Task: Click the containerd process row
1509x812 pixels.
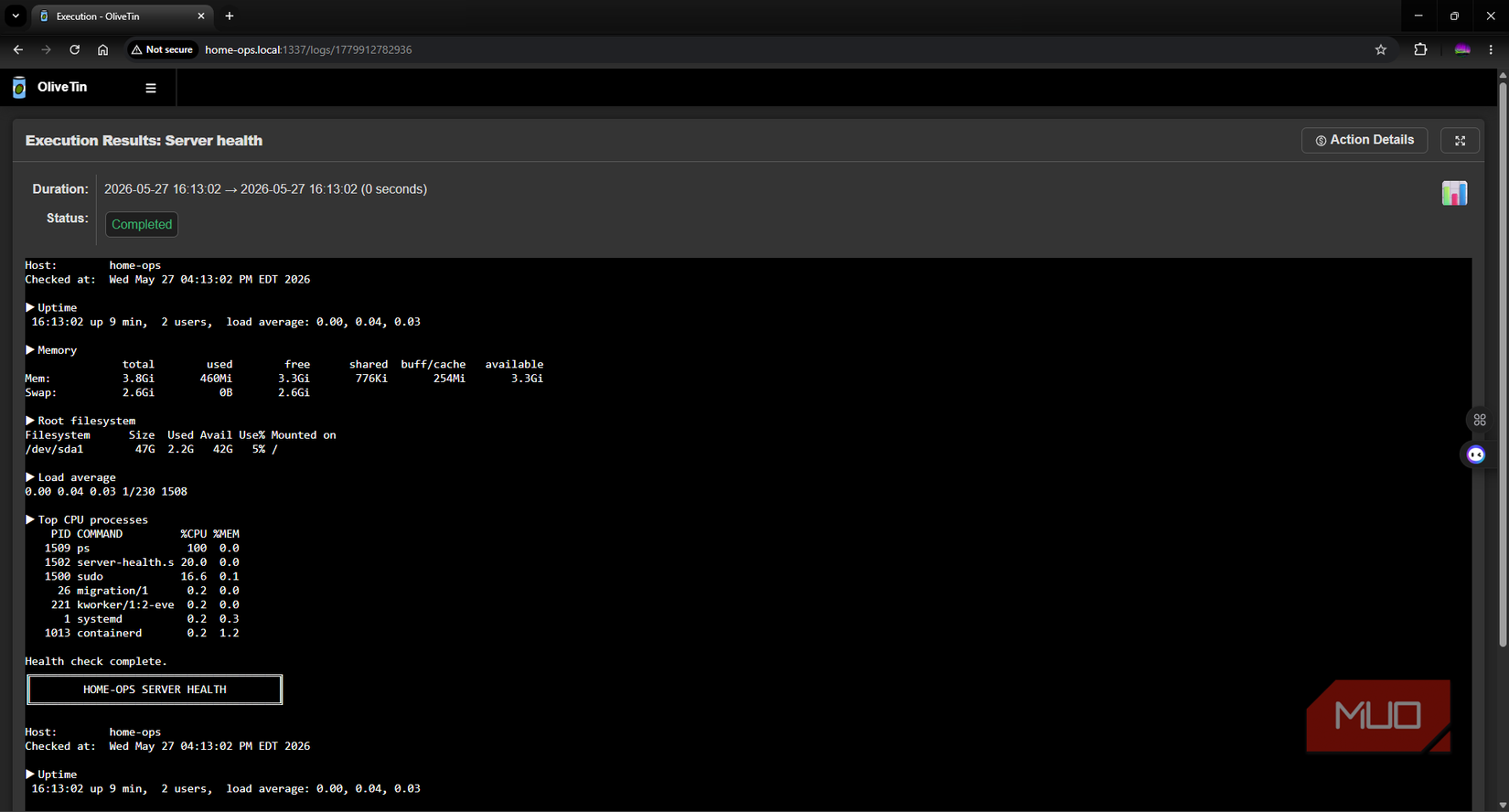Action: pos(142,633)
